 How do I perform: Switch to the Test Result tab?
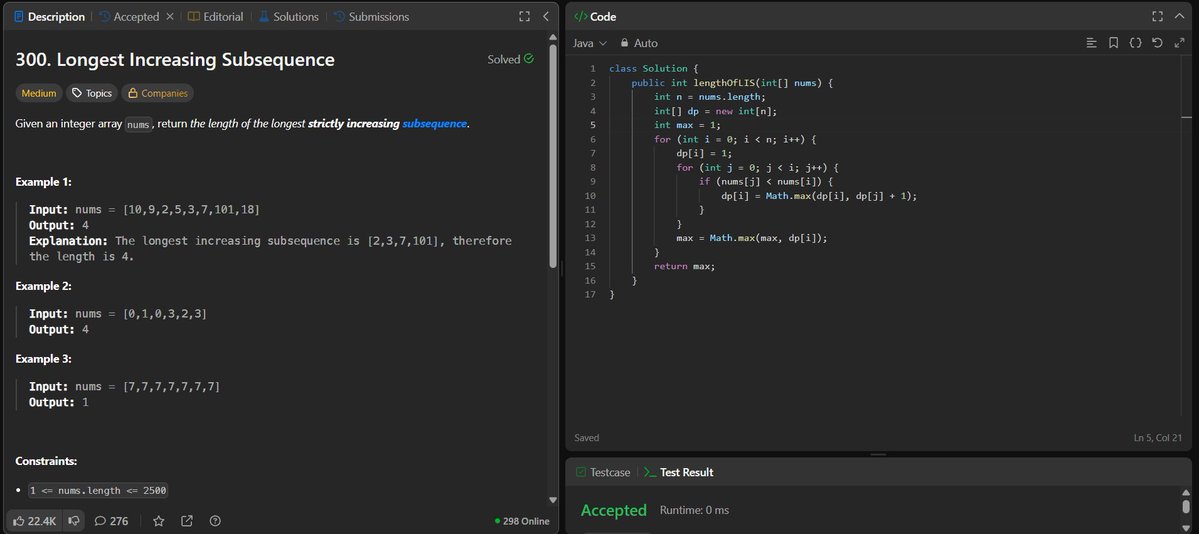679,473
